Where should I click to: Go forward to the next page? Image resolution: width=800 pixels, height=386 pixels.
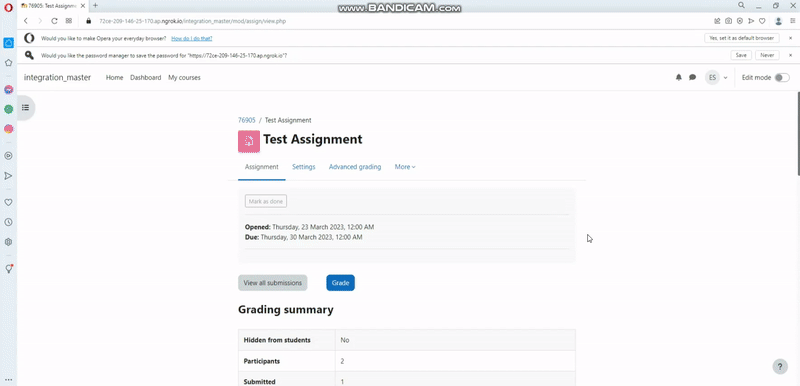coord(40,21)
